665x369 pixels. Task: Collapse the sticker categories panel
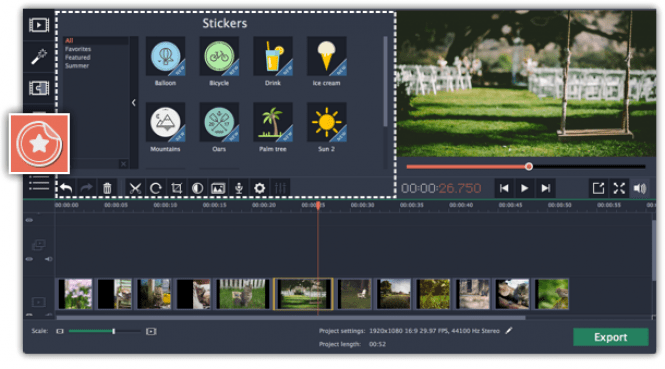click(x=134, y=103)
